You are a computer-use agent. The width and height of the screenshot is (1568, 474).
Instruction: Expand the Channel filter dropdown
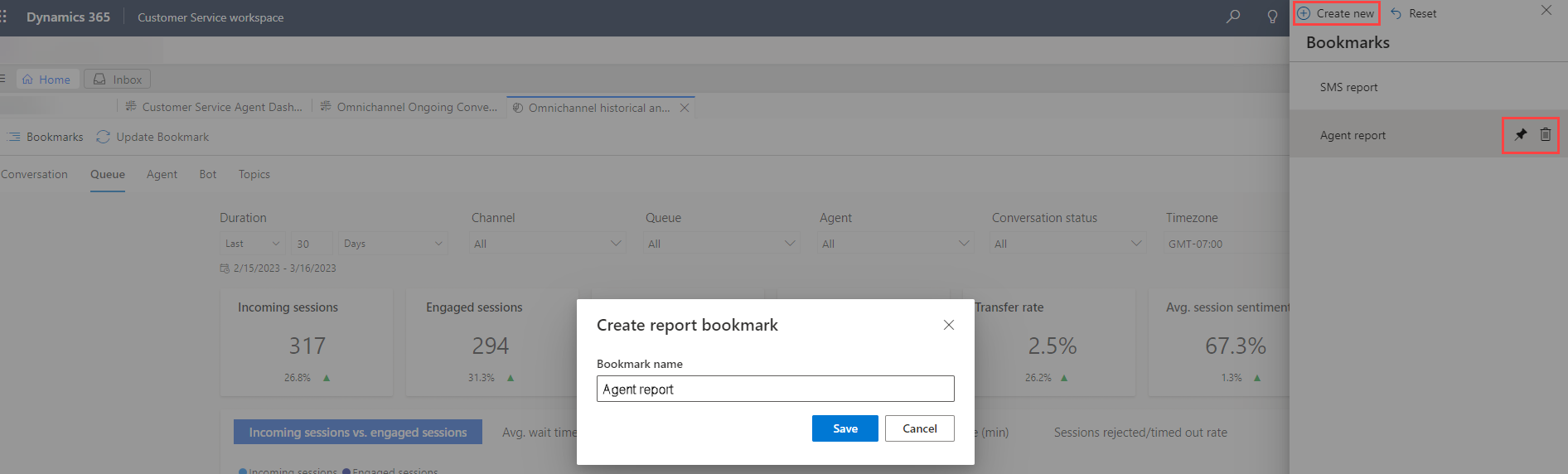pos(548,244)
